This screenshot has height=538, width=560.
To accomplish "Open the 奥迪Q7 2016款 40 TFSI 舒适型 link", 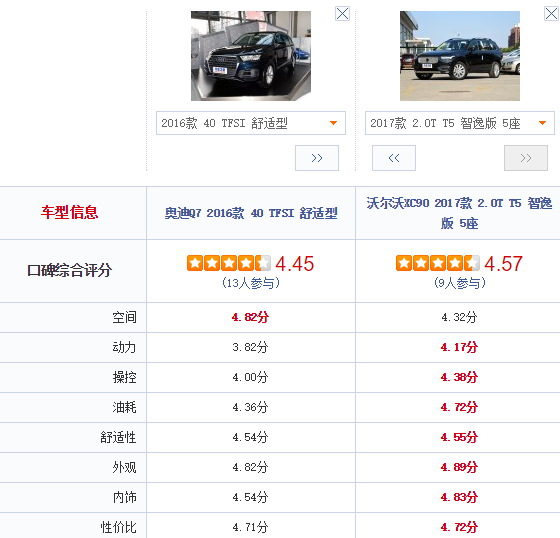I will tap(251, 213).
